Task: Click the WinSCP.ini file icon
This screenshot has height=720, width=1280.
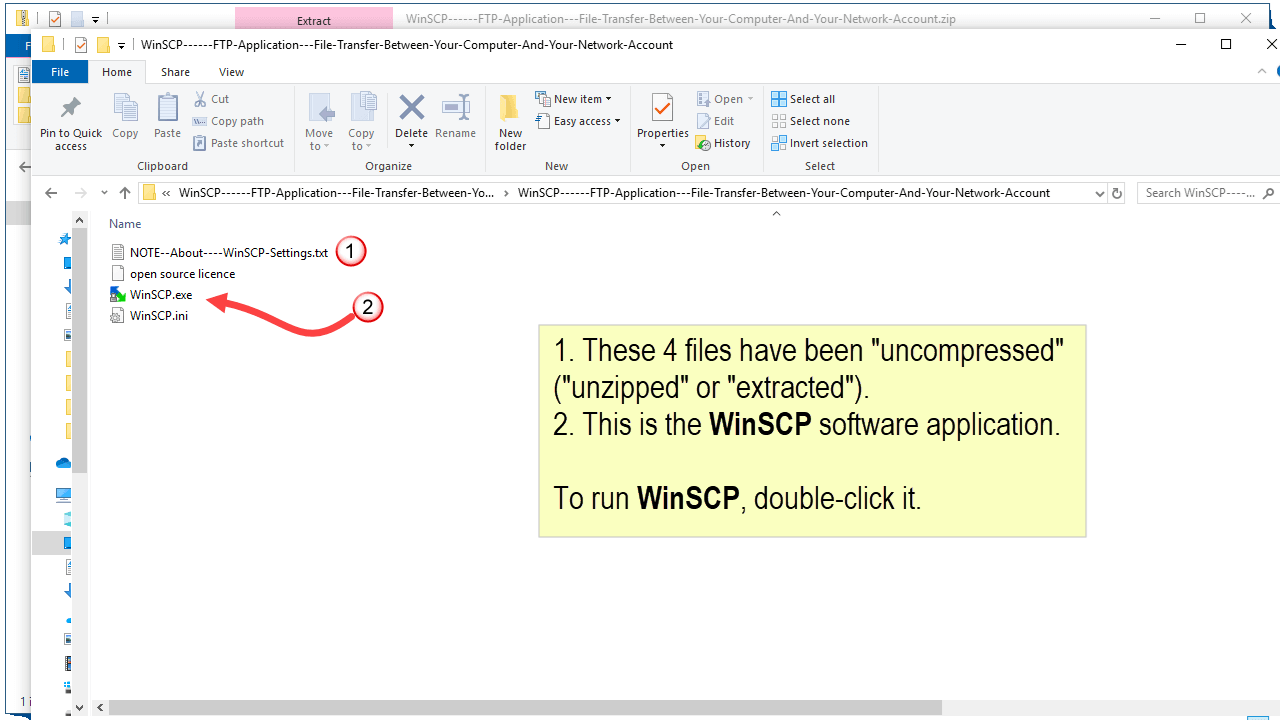Action: click(118, 316)
